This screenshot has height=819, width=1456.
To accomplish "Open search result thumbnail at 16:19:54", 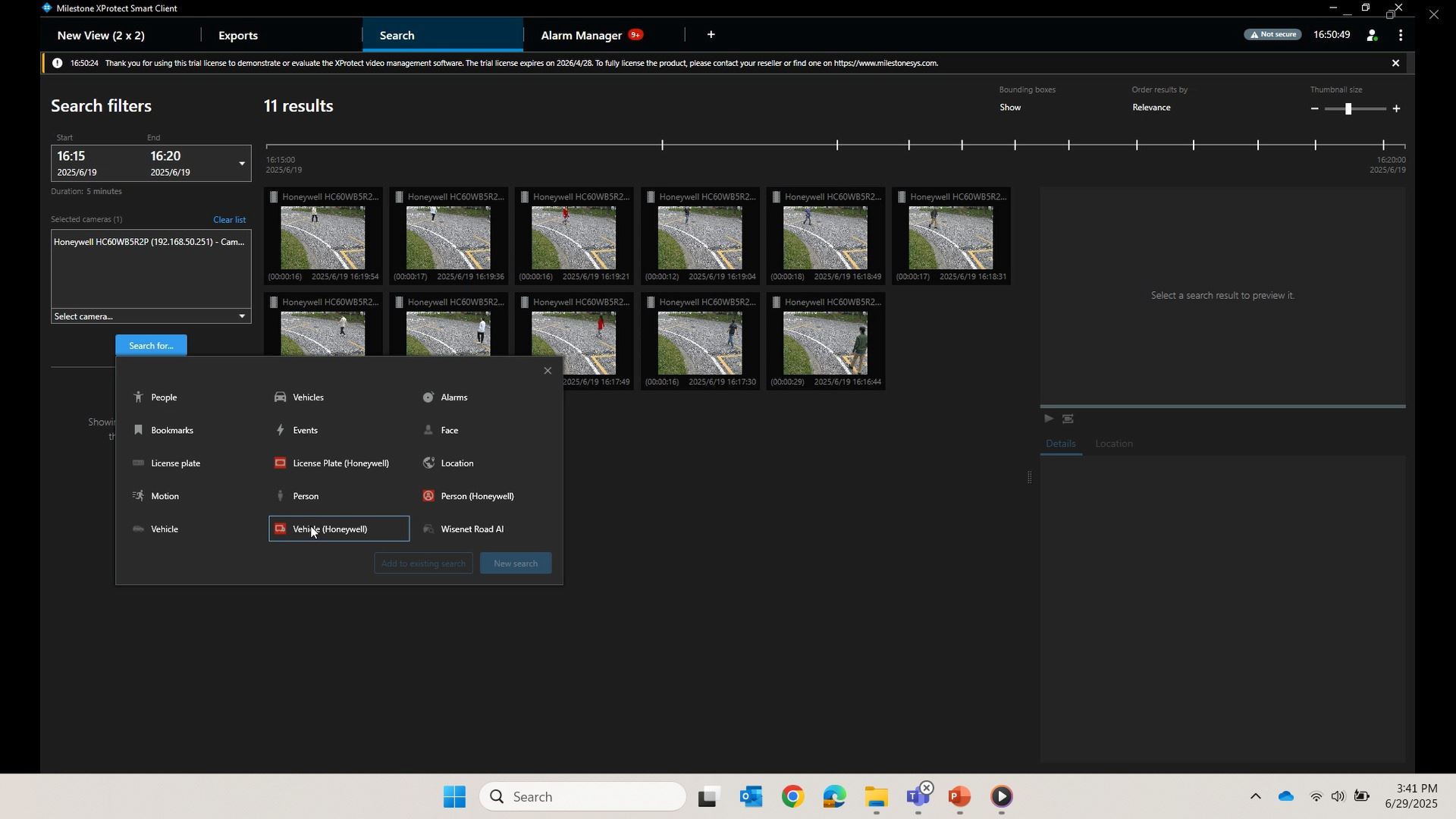I will (323, 236).
